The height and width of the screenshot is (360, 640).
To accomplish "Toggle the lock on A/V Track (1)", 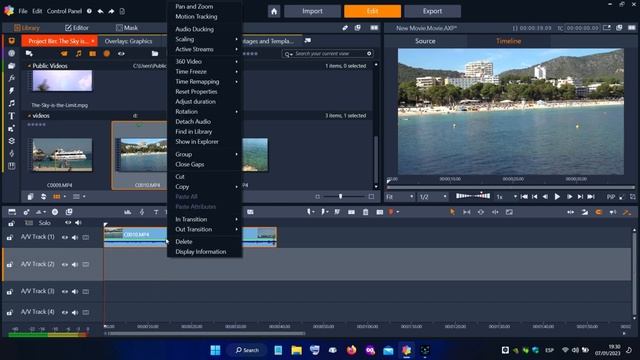I will 10,237.
